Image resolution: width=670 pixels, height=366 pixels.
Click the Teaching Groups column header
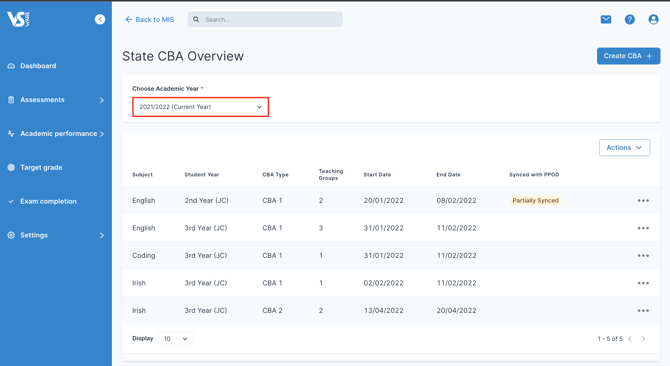(x=331, y=174)
